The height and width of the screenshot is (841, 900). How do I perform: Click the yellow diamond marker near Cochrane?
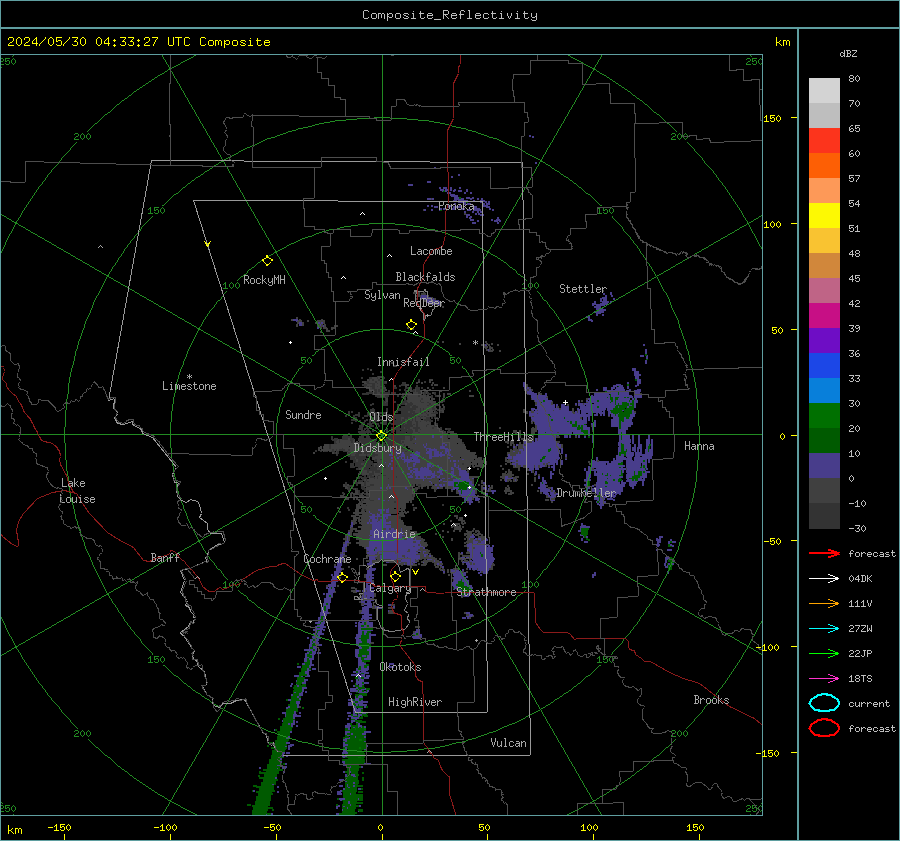coord(342,577)
